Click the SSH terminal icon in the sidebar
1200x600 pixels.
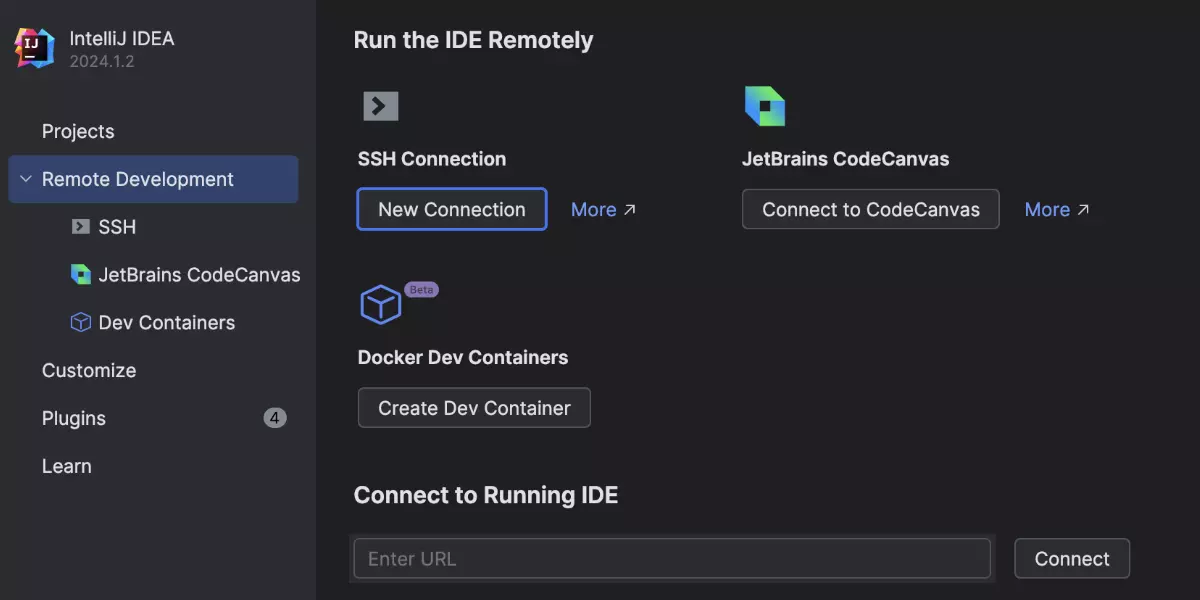tap(80, 227)
